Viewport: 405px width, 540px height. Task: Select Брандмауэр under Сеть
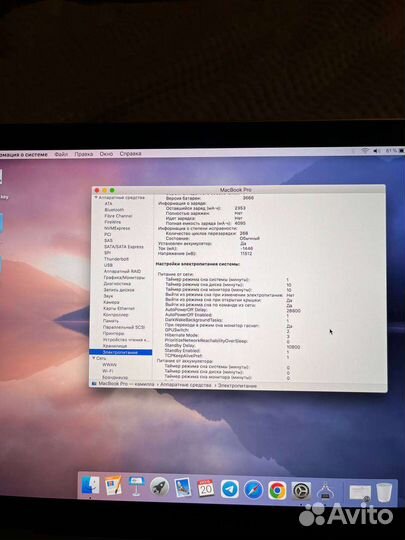coord(115,377)
